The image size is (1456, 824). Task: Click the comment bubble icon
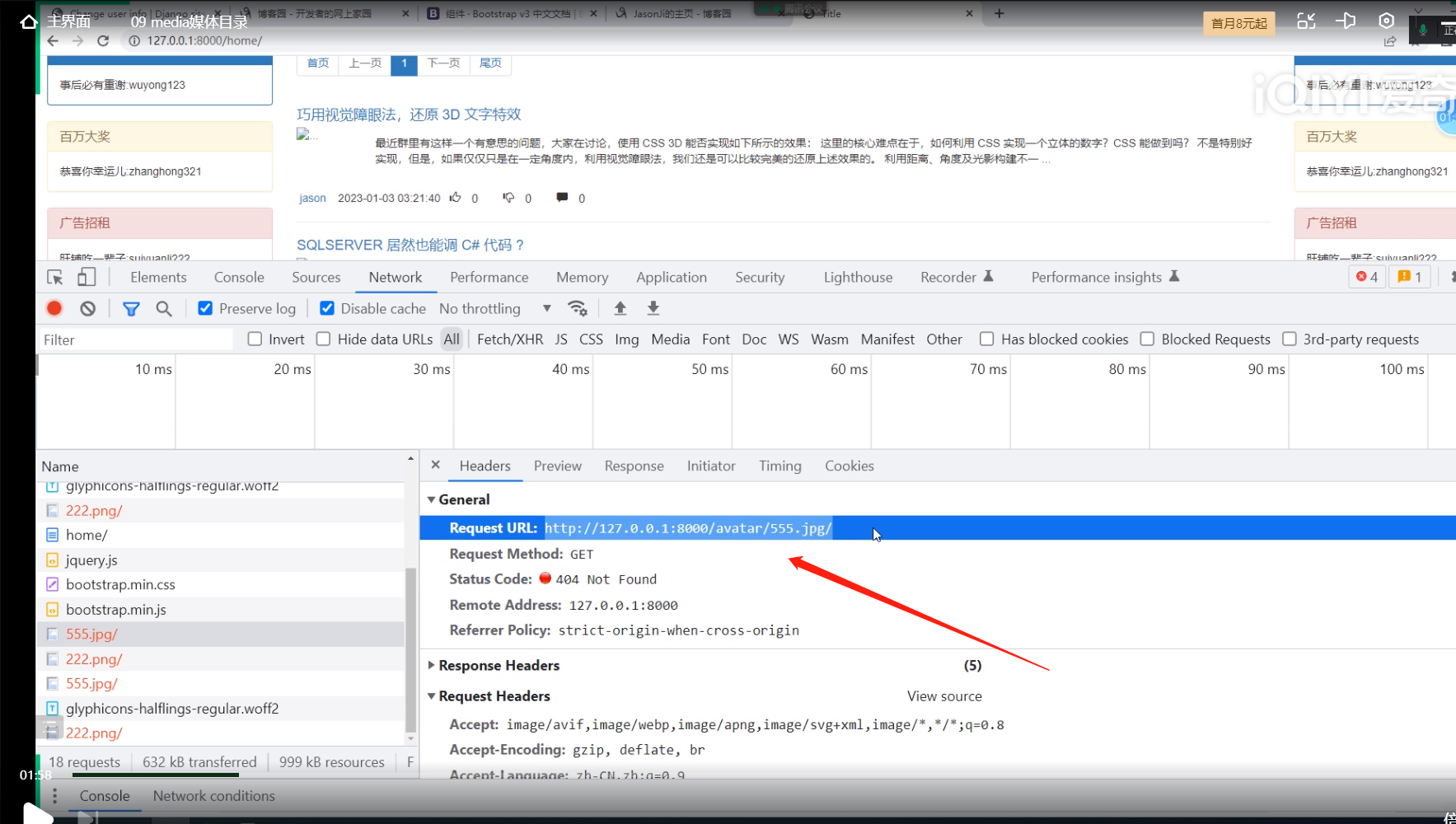[x=562, y=198]
